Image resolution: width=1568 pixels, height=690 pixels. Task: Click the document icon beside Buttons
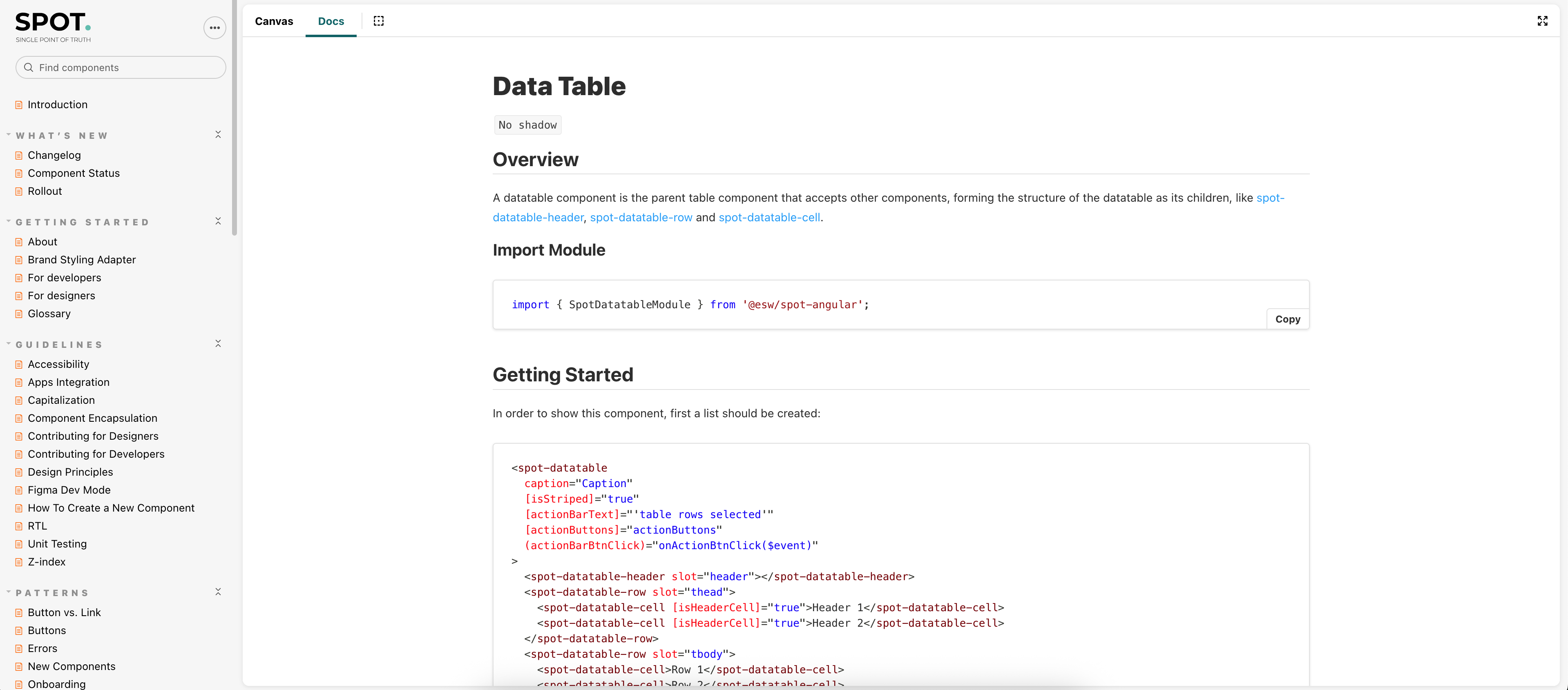tap(19, 631)
